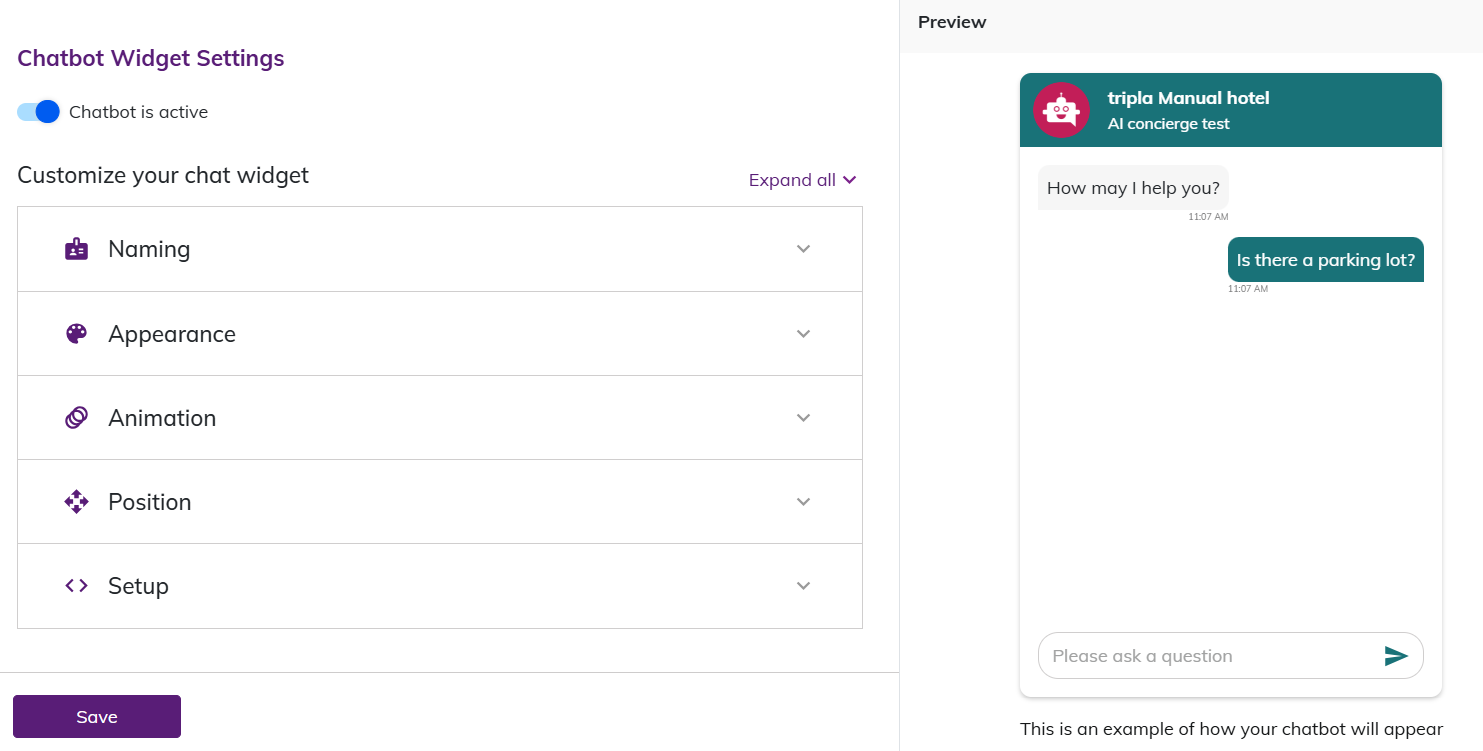Click the send arrow icon in chat
1483x751 pixels.
point(1396,656)
